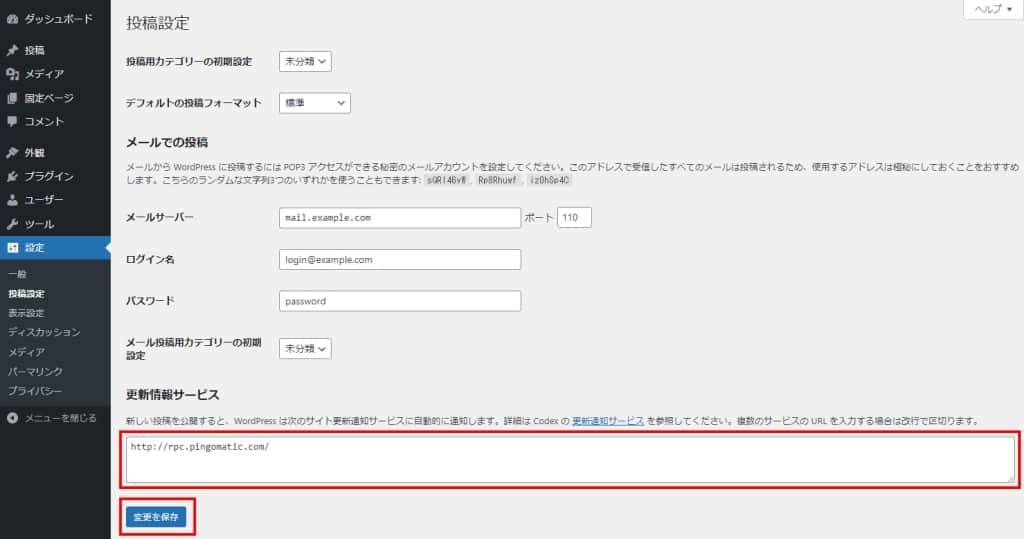Screen dimensions: 1024x539
Task: Click the メールサーバー input field
Action: [400, 218]
